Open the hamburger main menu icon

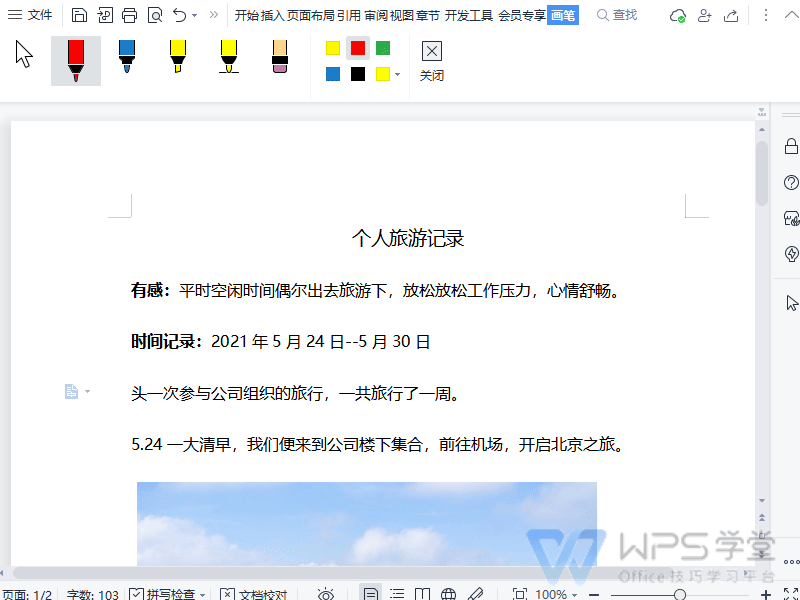click(x=15, y=15)
